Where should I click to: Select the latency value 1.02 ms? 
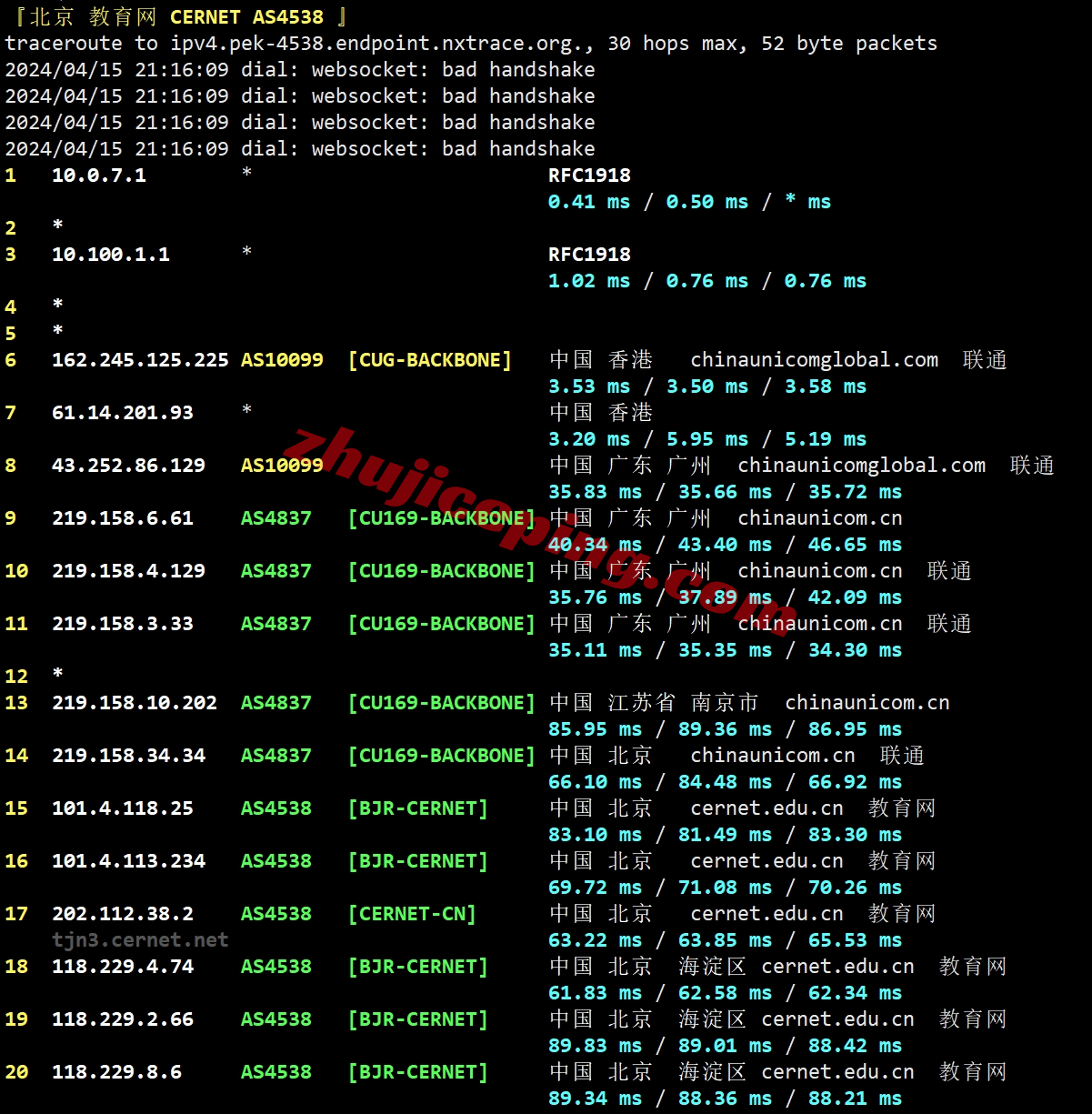point(589,281)
